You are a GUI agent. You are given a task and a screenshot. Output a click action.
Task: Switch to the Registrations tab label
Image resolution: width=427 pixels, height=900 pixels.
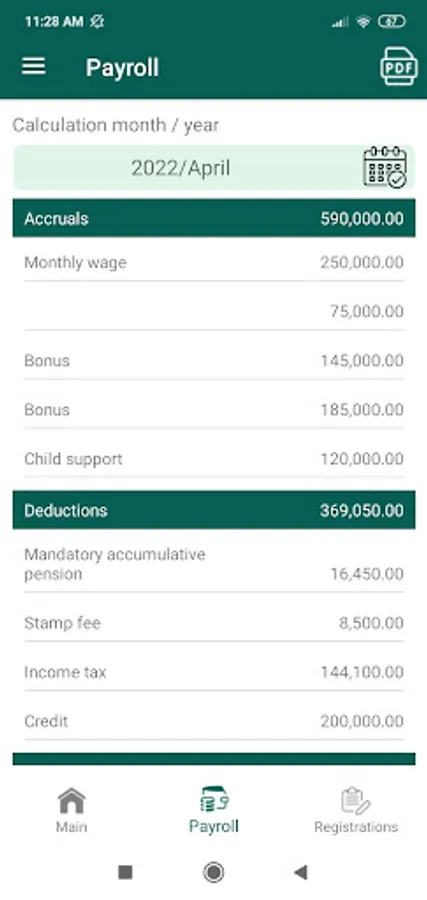pyautogui.click(x=356, y=827)
